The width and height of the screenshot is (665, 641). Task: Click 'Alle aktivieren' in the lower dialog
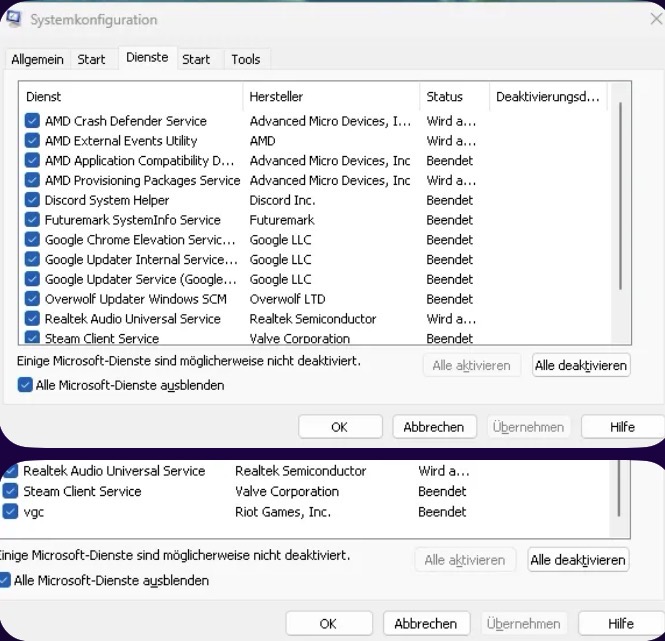click(x=465, y=560)
